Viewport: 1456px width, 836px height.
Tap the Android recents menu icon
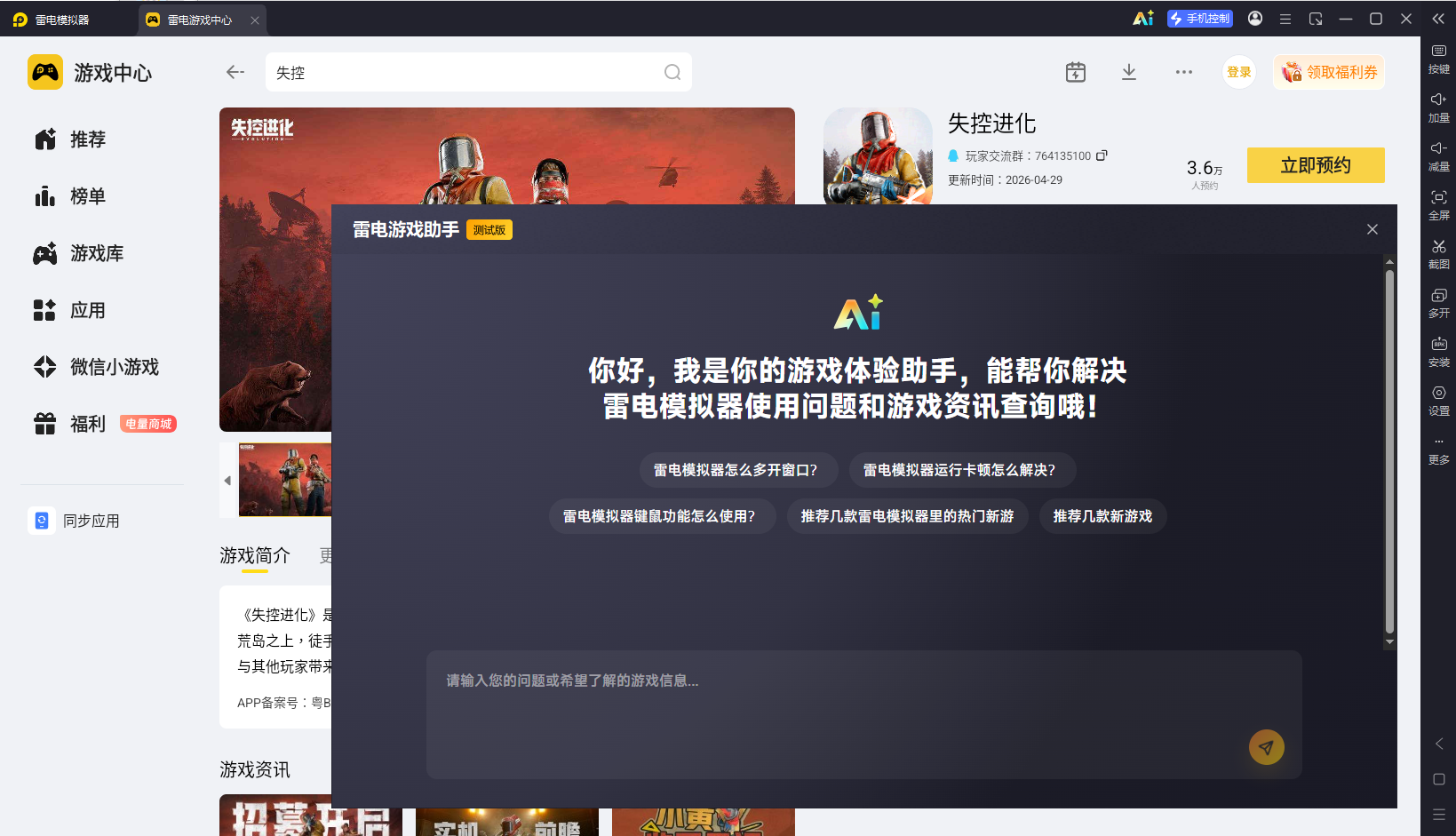pyautogui.click(x=1439, y=815)
